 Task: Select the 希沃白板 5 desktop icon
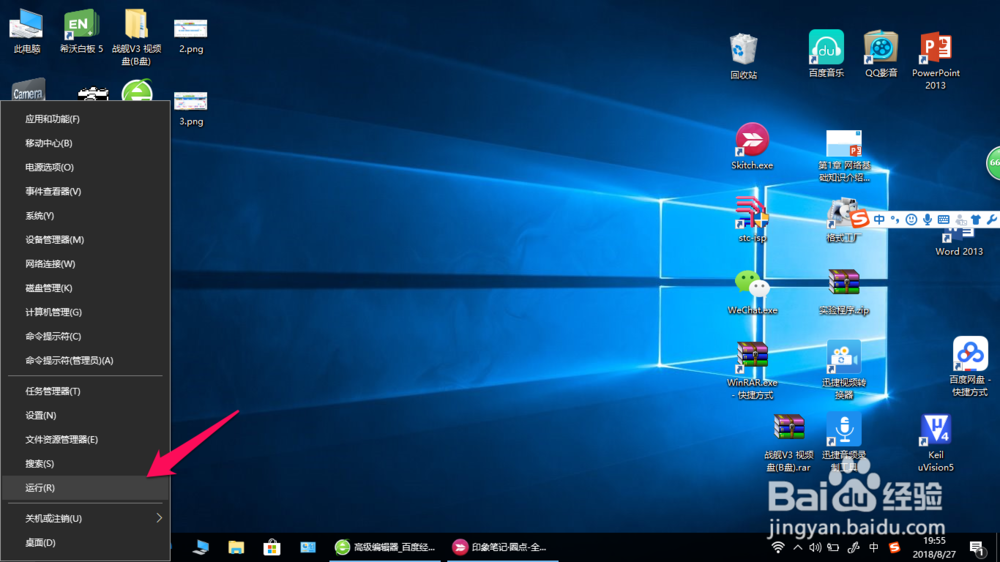[81, 31]
